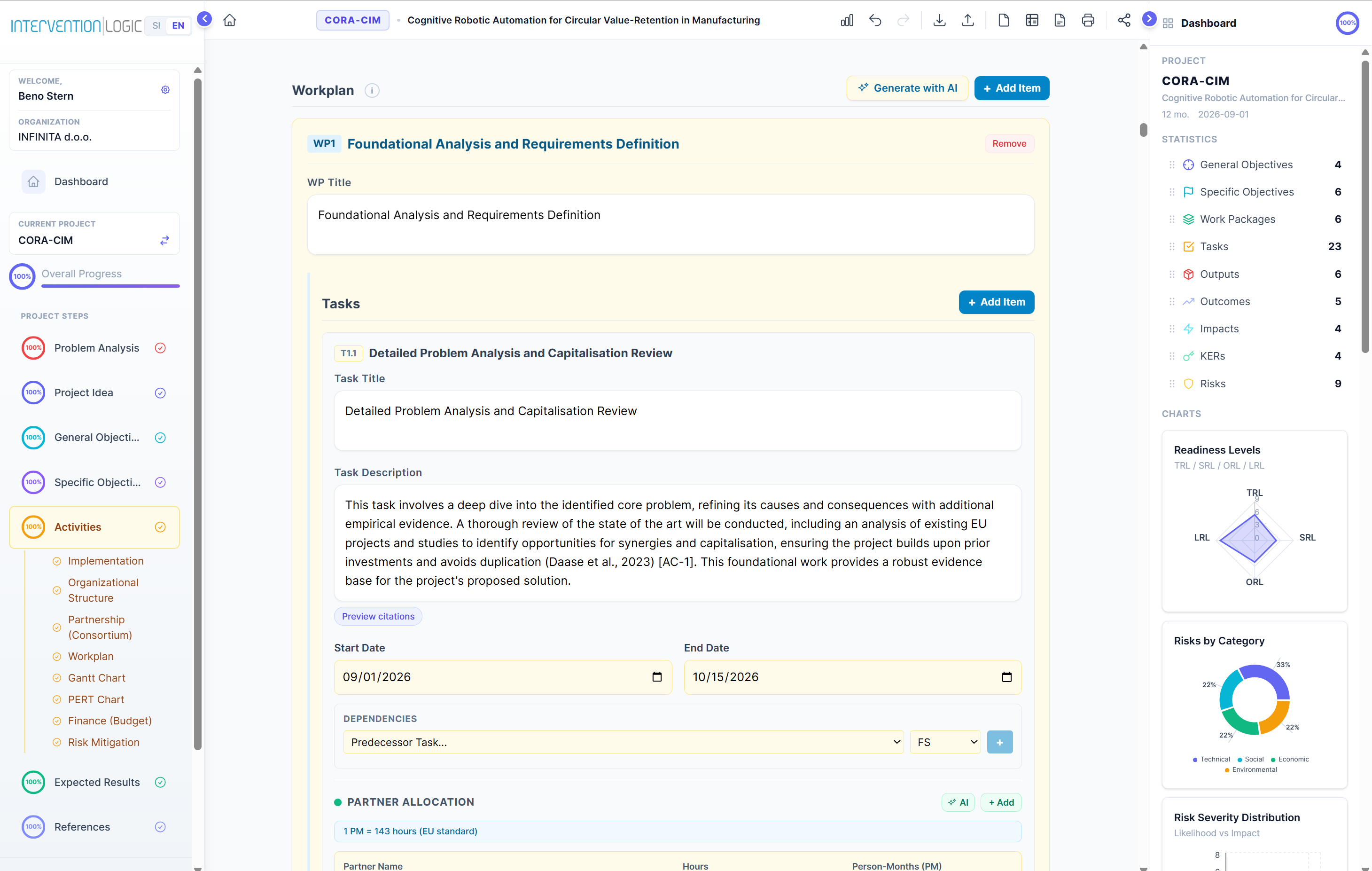Open the Predecessor Task dropdown
Image resolution: width=1372 pixels, height=871 pixels.
click(x=624, y=742)
